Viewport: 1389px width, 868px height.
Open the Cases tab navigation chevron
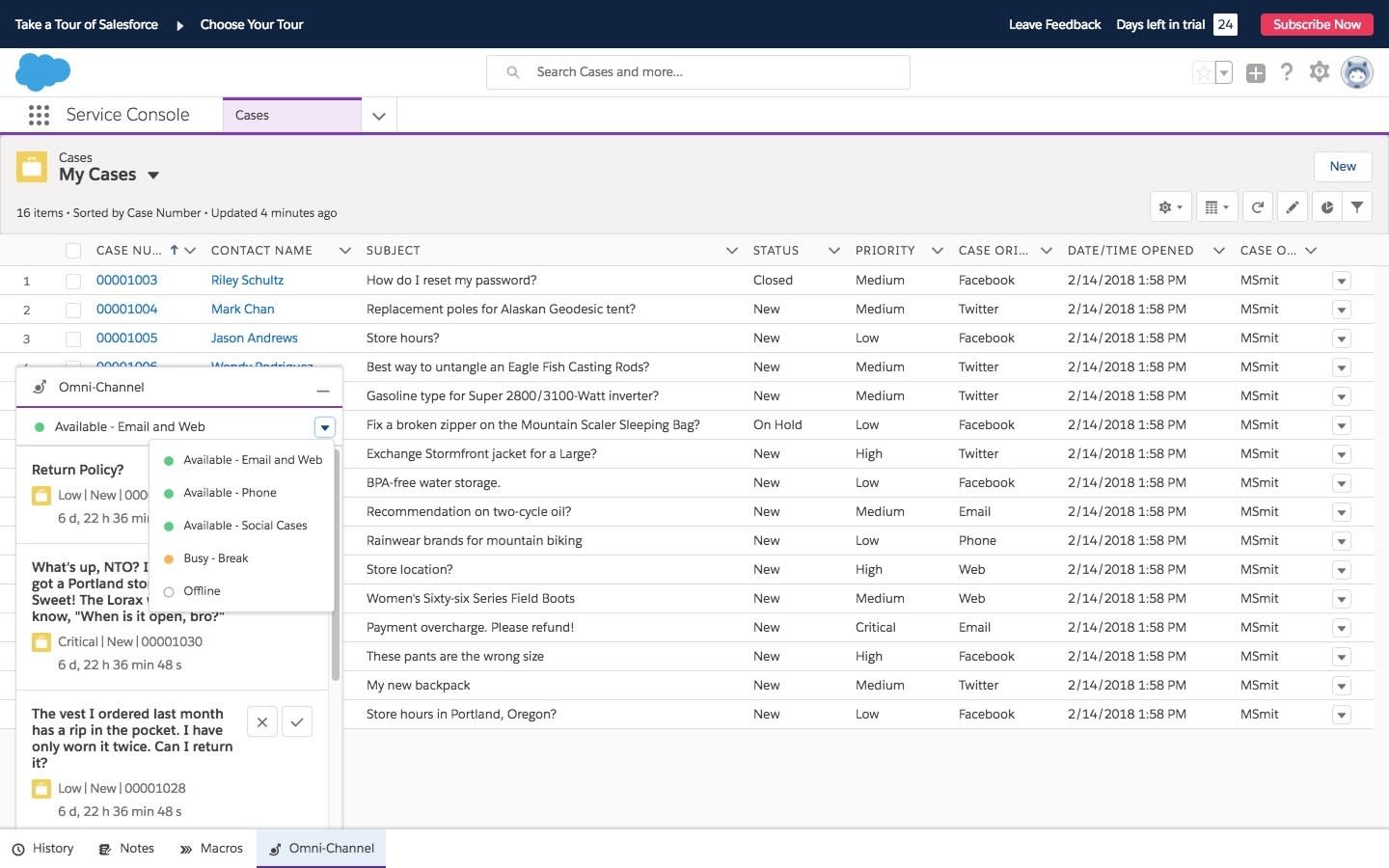point(379,116)
